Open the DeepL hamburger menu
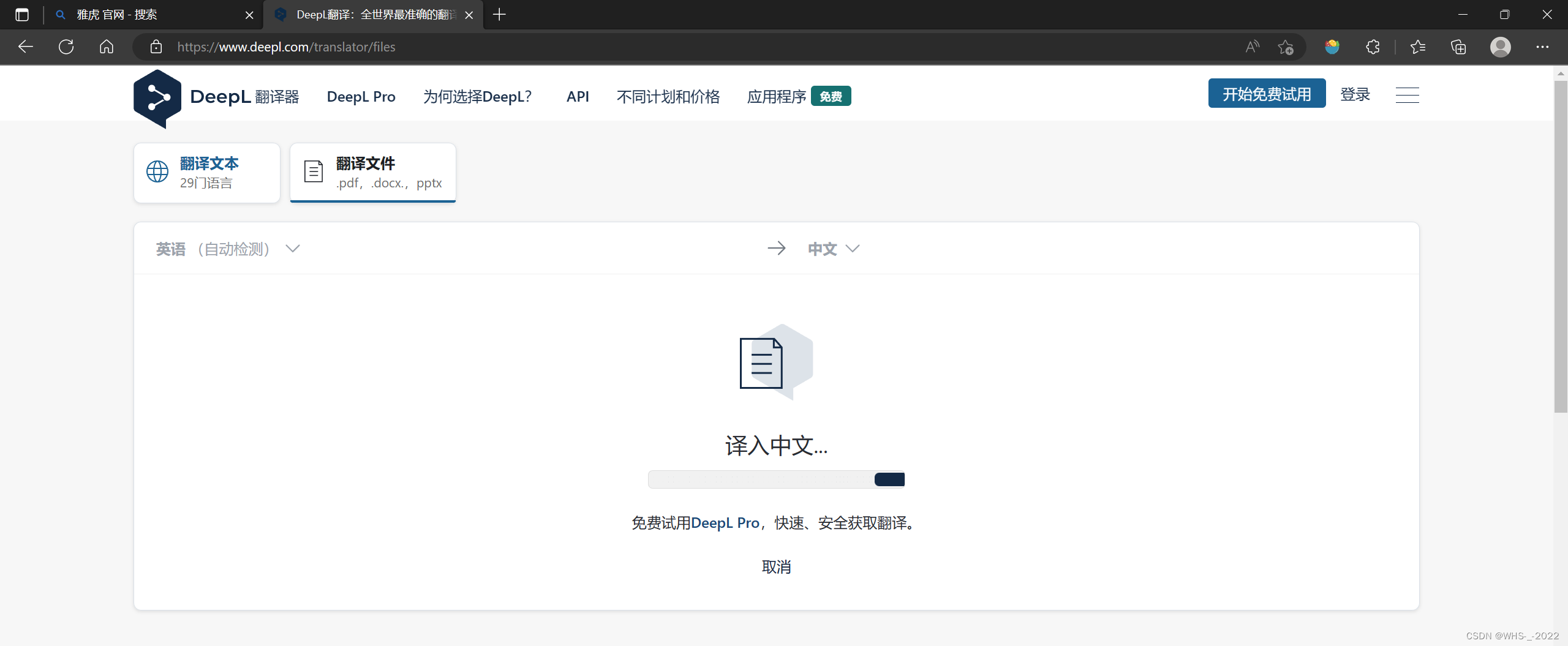The width and height of the screenshot is (1568, 646). coord(1408,95)
